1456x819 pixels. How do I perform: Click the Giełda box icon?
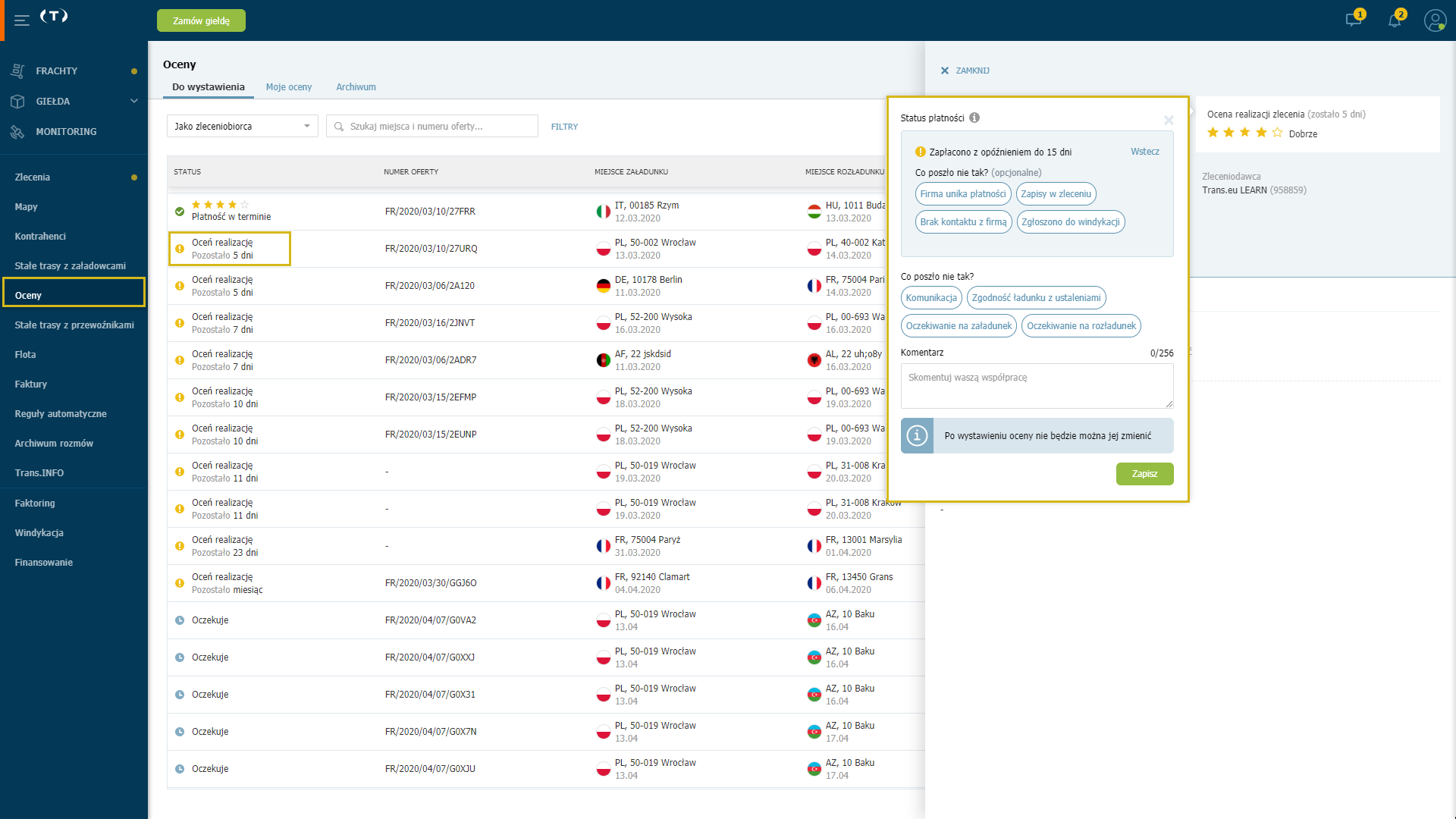click(x=18, y=101)
